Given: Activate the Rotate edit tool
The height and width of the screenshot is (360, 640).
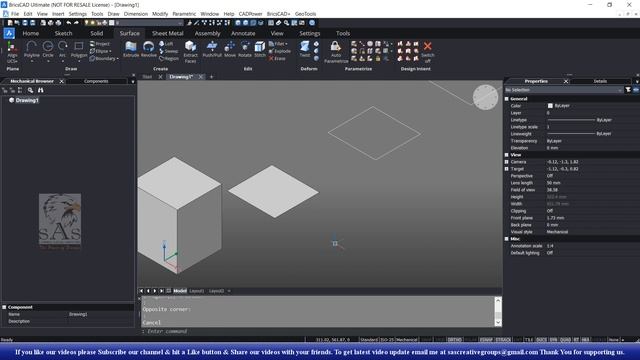Looking at the screenshot, I should [245, 49].
